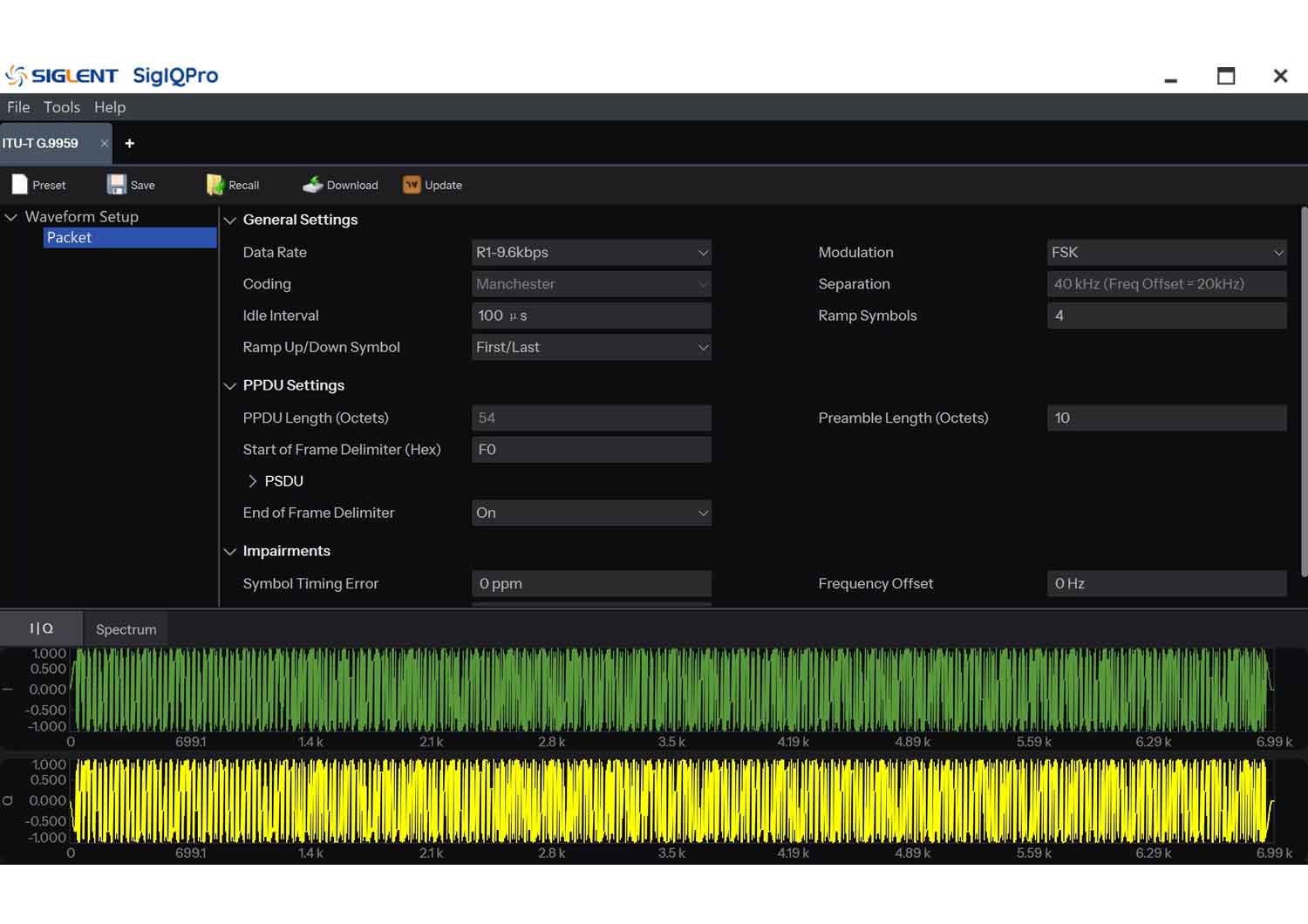This screenshot has width=1308, height=924.
Task: Click the Save floppy disk icon
Action: coord(117,185)
